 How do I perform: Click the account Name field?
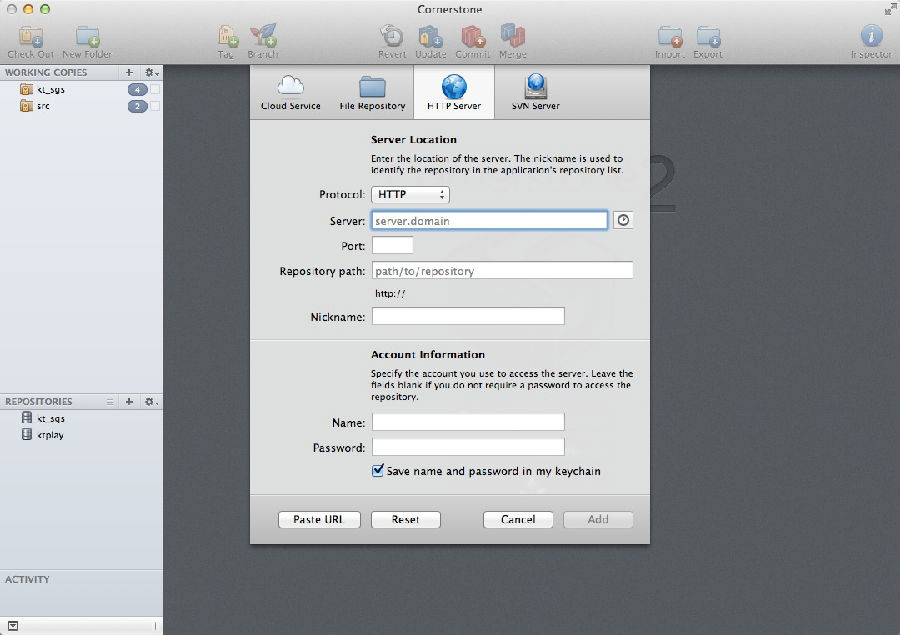click(468, 422)
